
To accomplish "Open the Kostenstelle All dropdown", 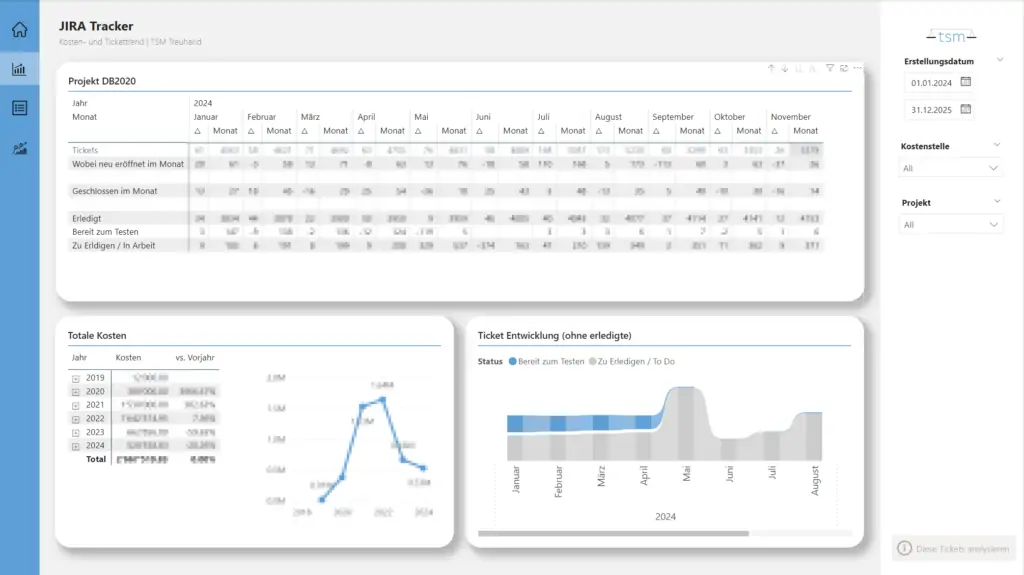I will click(x=950, y=169).
